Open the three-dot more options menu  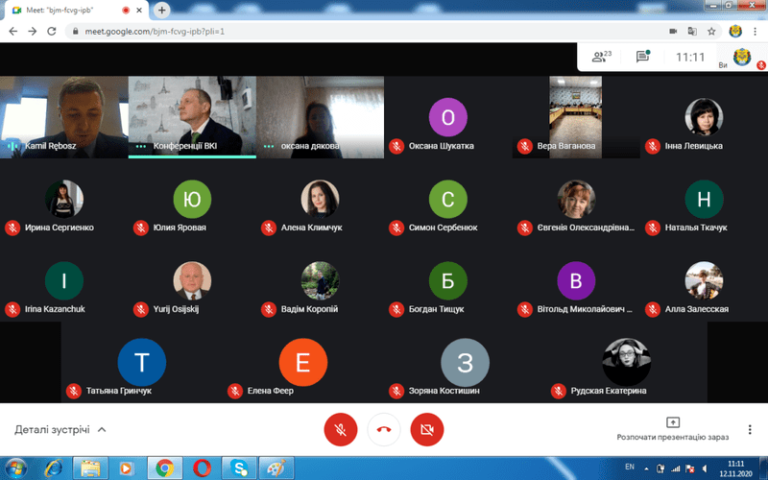pos(750,429)
